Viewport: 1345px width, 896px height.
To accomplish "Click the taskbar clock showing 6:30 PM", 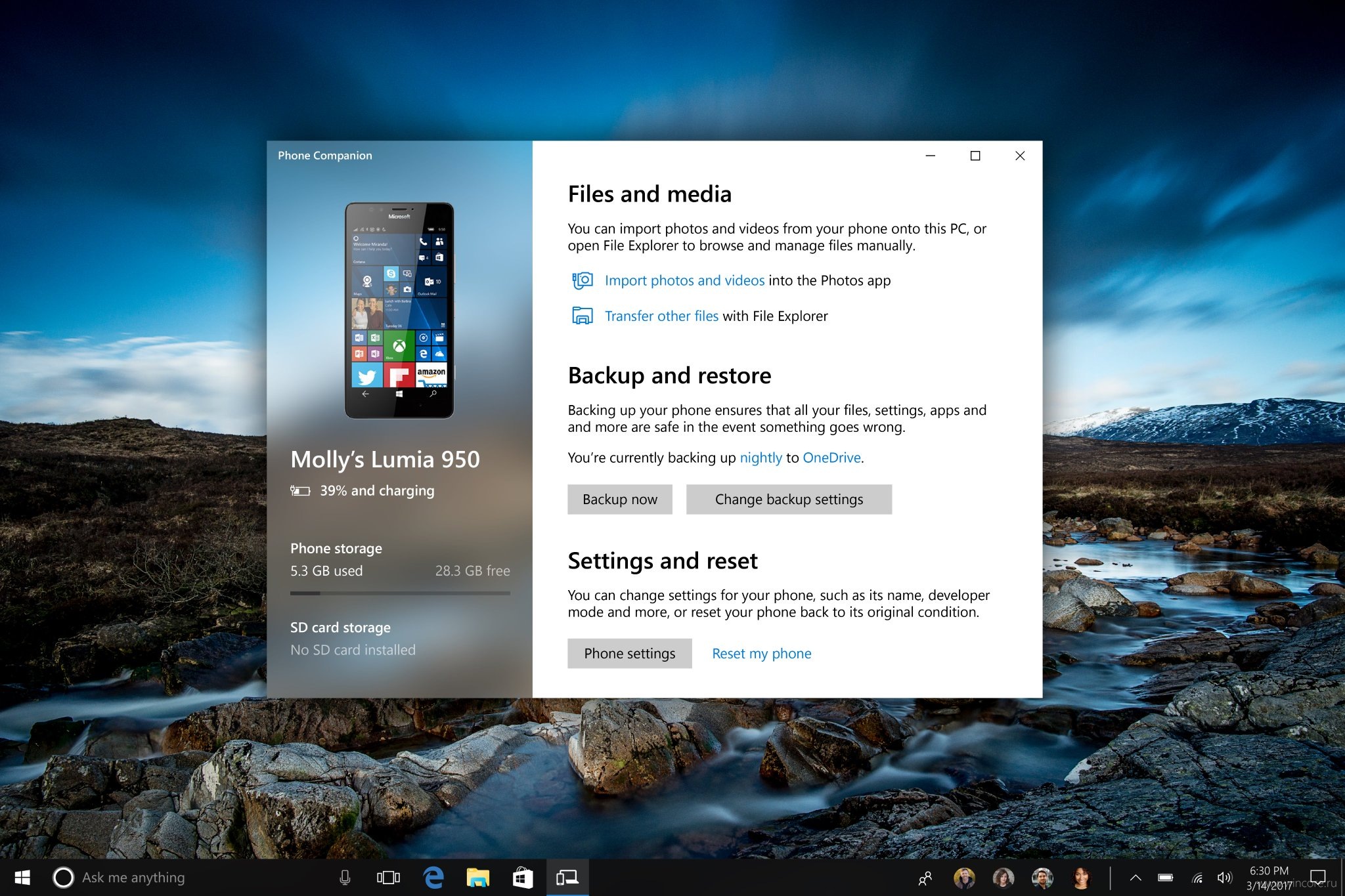I will [x=1269, y=878].
